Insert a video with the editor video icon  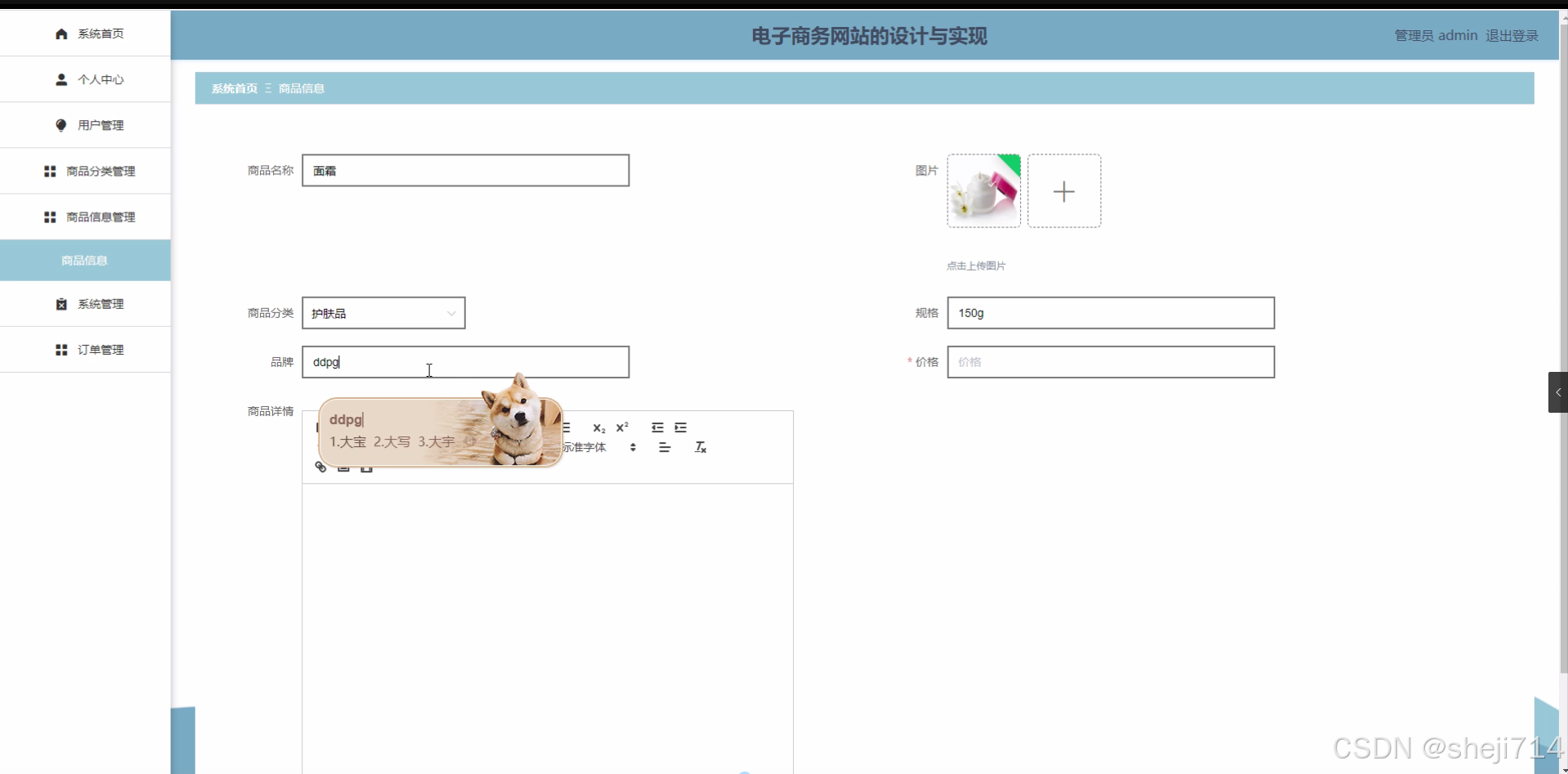click(x=367, y=468)
